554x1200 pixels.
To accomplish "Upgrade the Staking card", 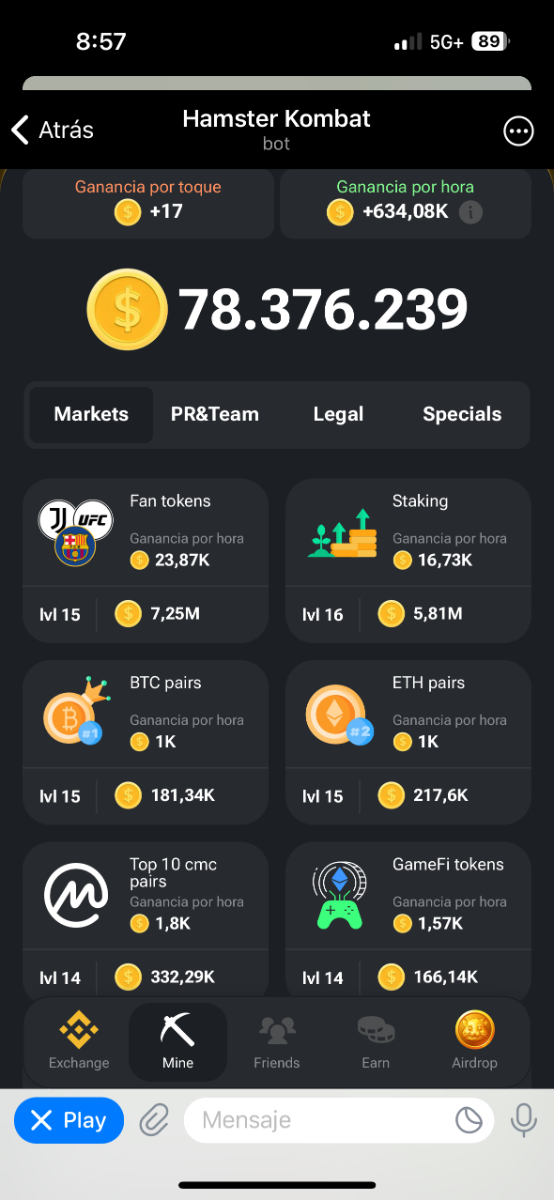I will (x=408, y=560).
